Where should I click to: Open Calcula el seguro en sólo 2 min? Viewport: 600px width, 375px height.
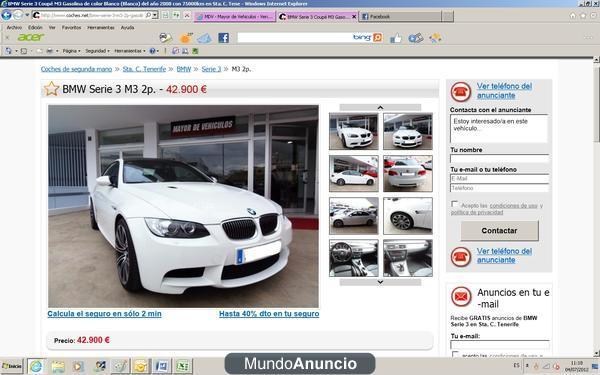tap(104, 314)
